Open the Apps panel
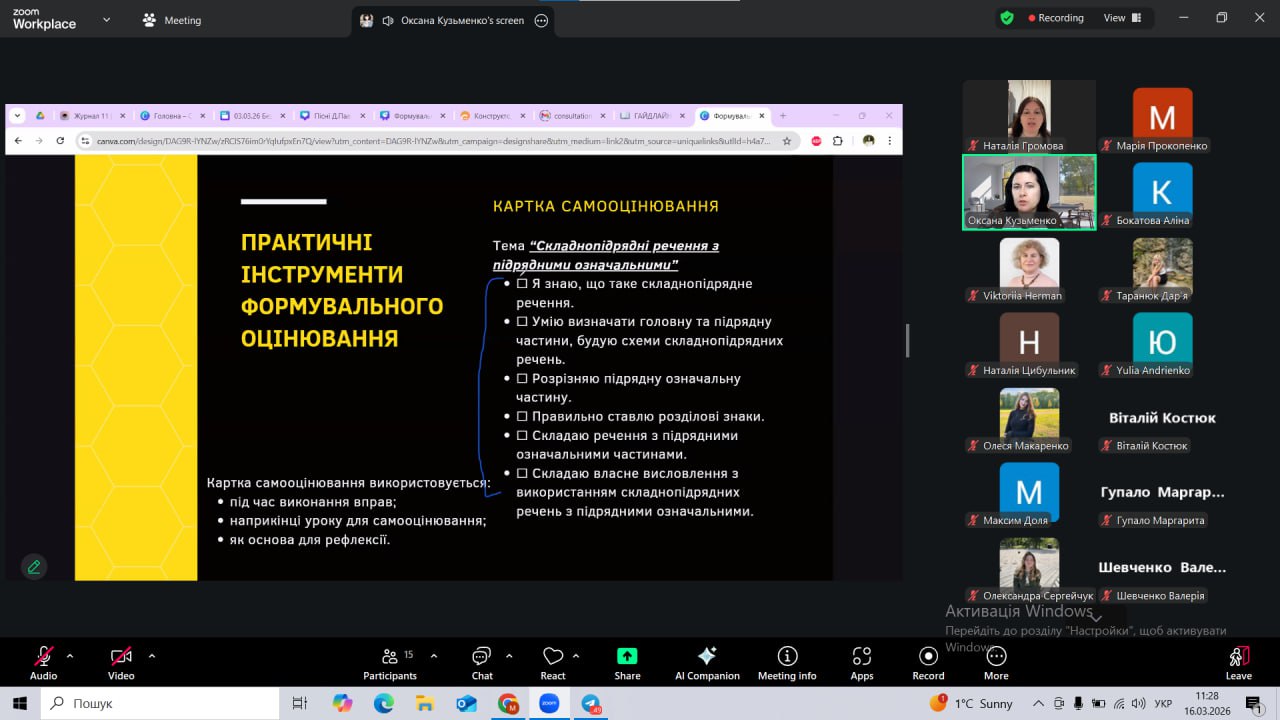This screenshot has width=1280, height=720. (x=862, y=662)
